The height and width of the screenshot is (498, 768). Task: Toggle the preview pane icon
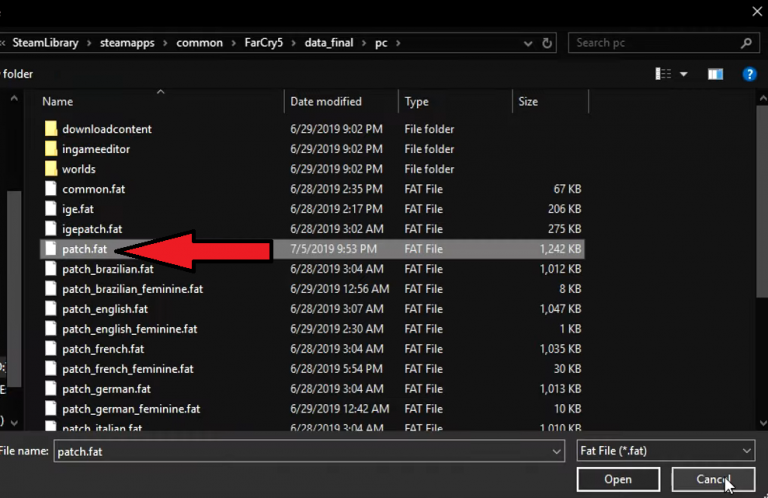click(x=715, y=74)
